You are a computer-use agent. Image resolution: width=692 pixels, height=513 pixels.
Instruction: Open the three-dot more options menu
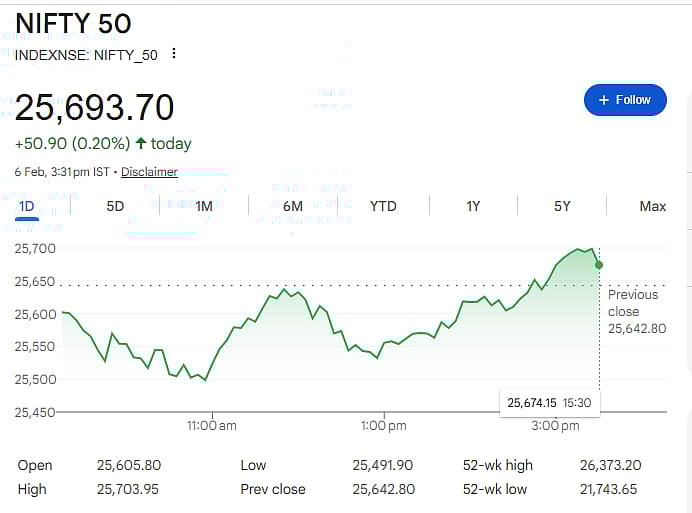(x=174, y=54)
